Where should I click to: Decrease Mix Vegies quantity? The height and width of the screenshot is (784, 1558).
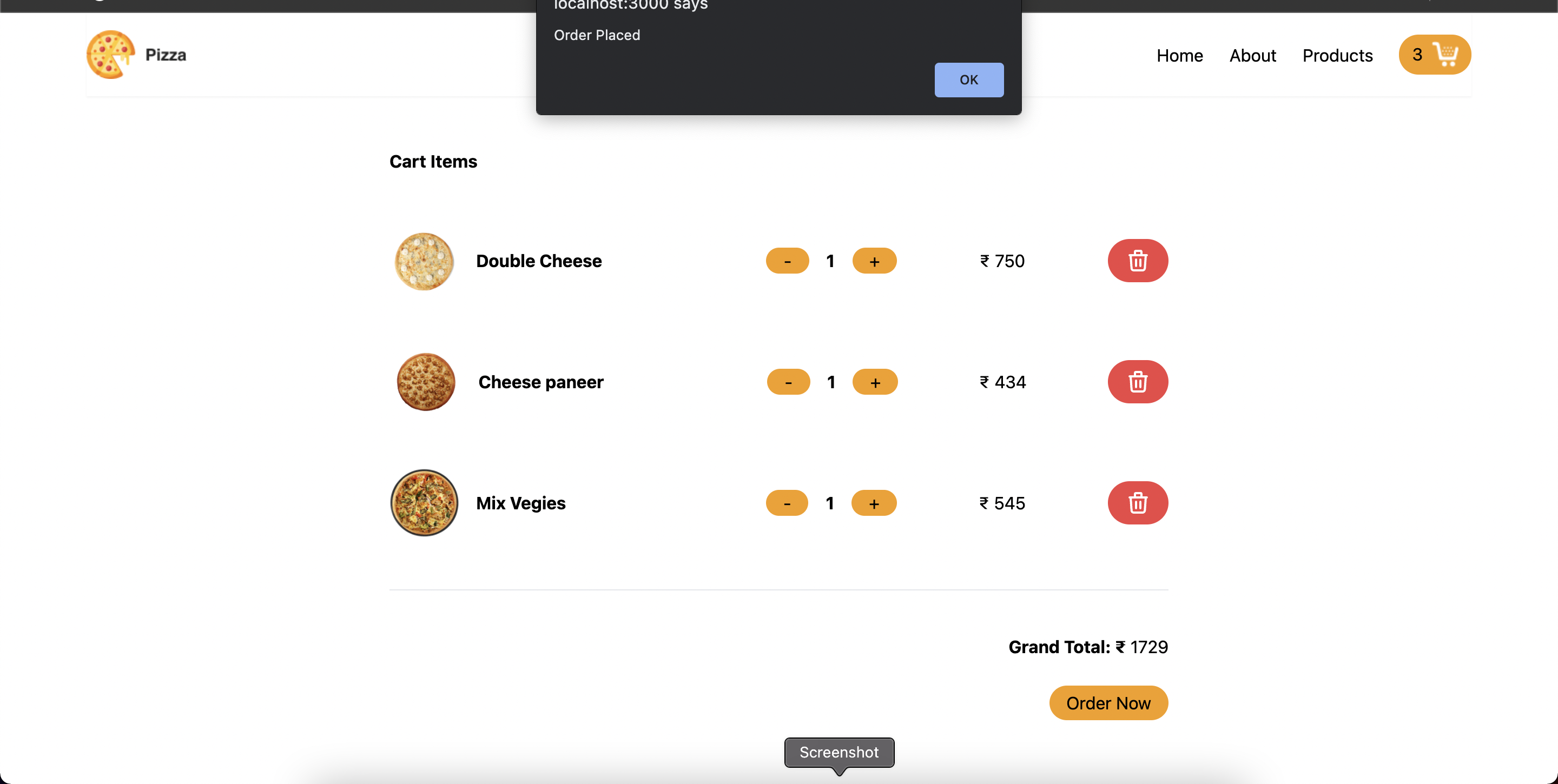tap(787, 502)
